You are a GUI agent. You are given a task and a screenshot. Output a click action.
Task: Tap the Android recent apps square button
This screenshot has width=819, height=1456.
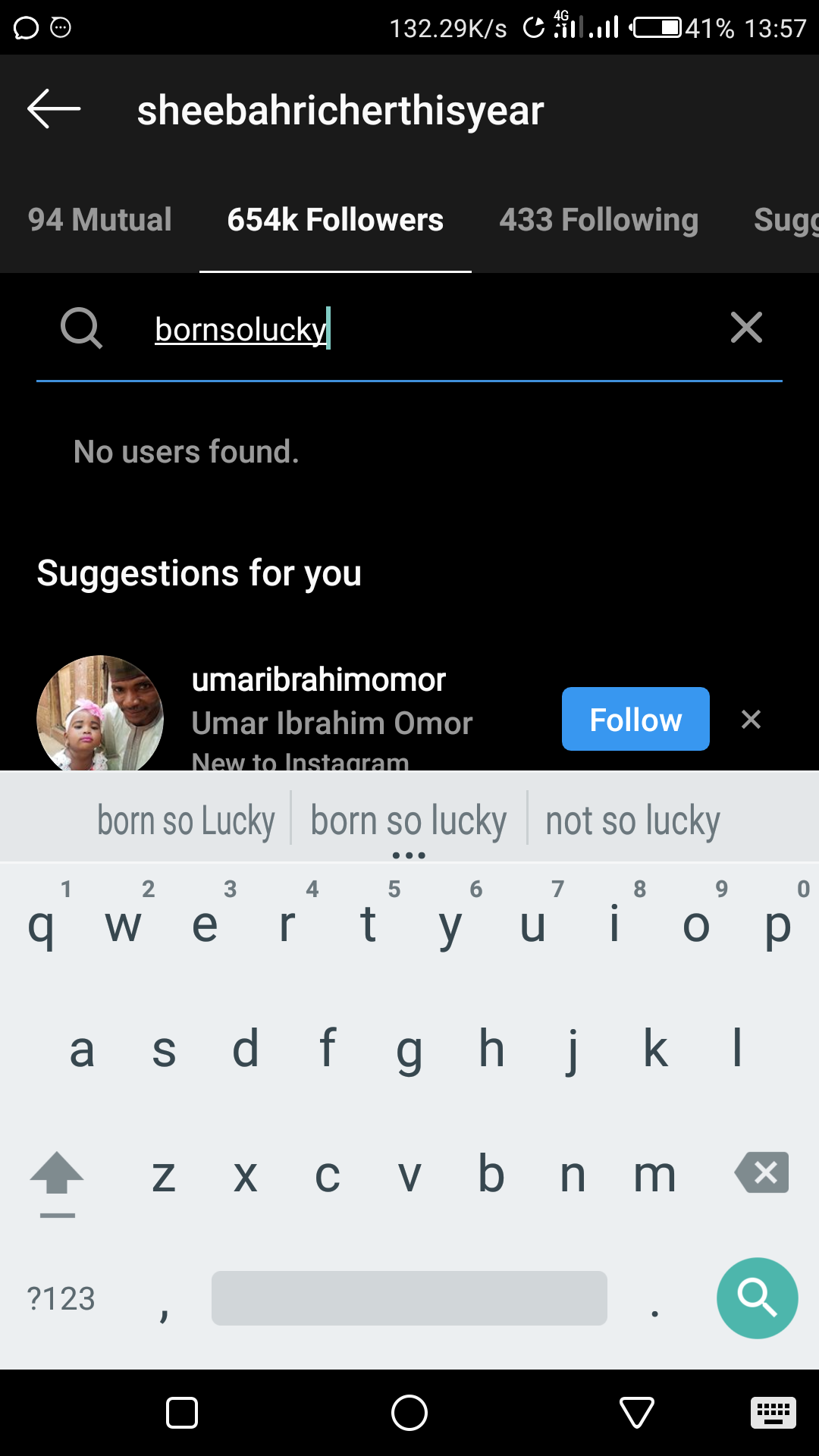182,1413
